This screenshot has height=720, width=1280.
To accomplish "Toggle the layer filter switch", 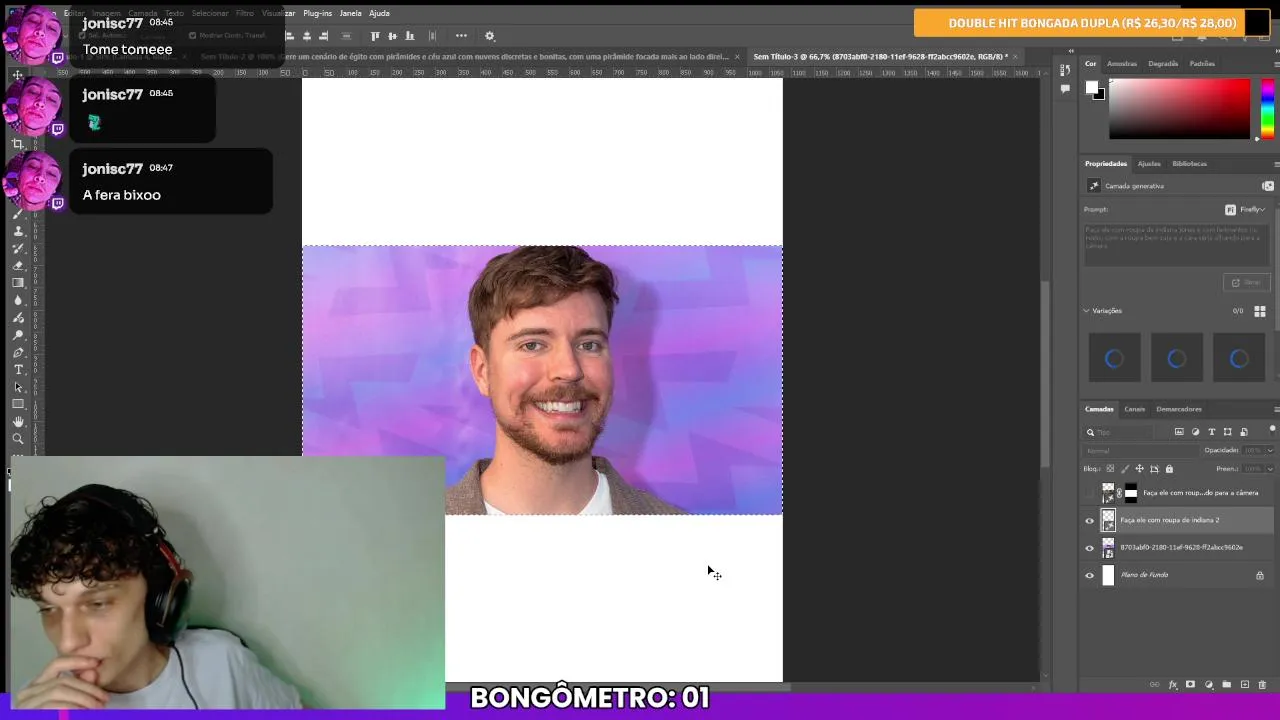I will (1272, 429).
